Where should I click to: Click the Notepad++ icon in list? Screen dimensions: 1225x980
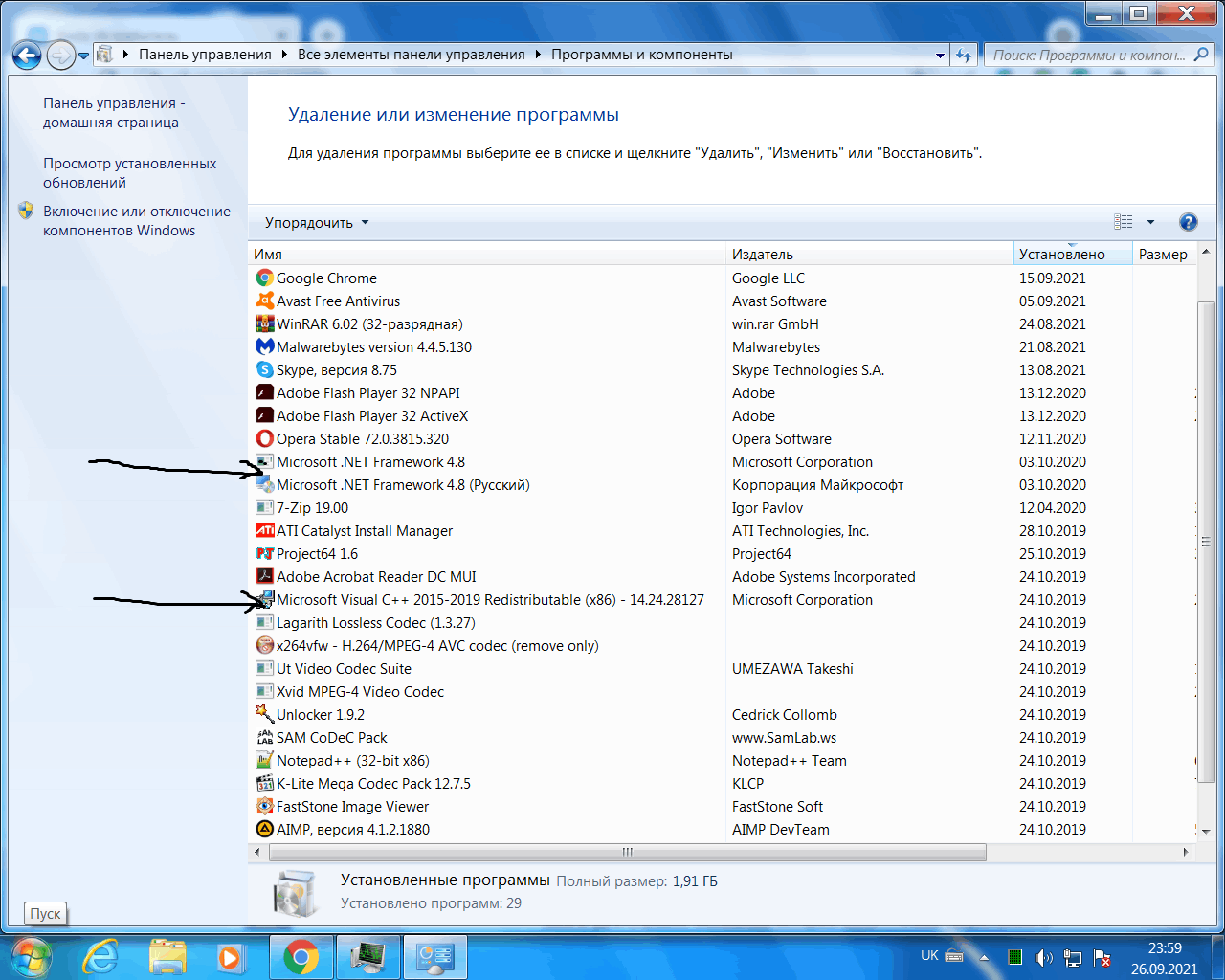[265, 760]
